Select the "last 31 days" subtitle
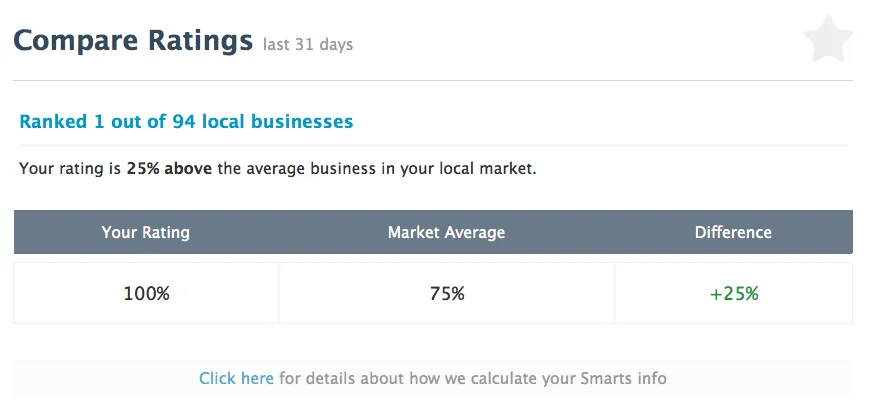871x419 pixels. (308, 45)
